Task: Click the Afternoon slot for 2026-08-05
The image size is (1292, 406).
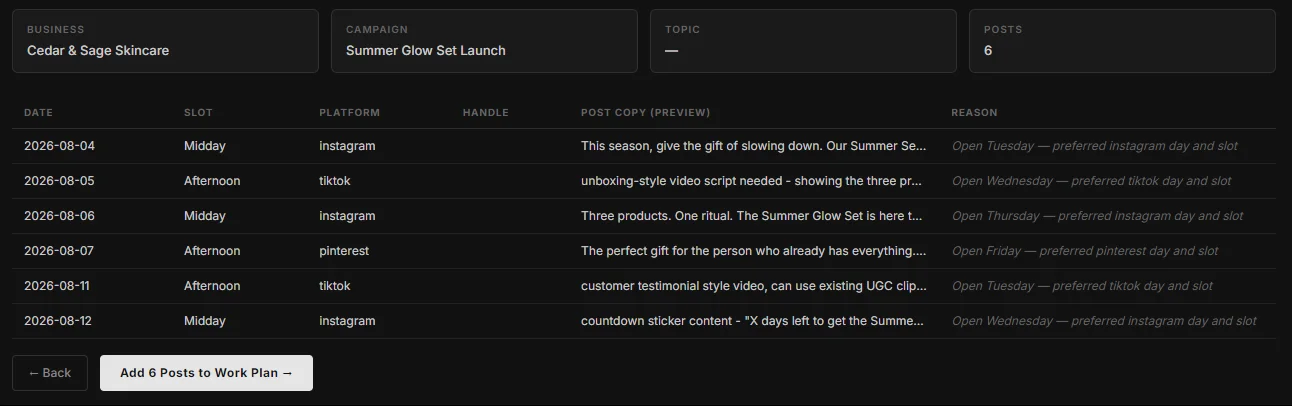Action: click(212, 181)
